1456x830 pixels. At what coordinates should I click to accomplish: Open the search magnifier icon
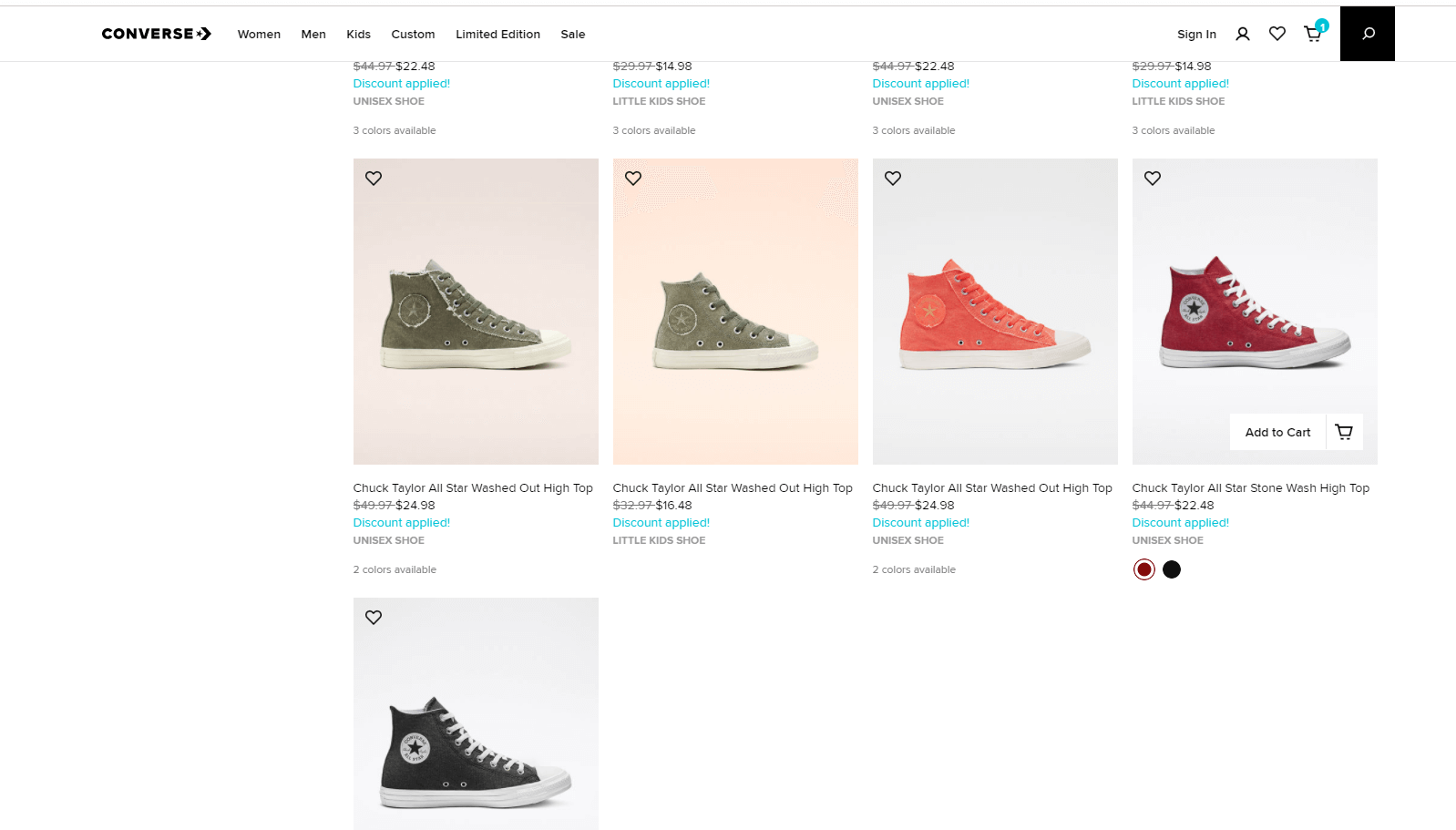1368,34
